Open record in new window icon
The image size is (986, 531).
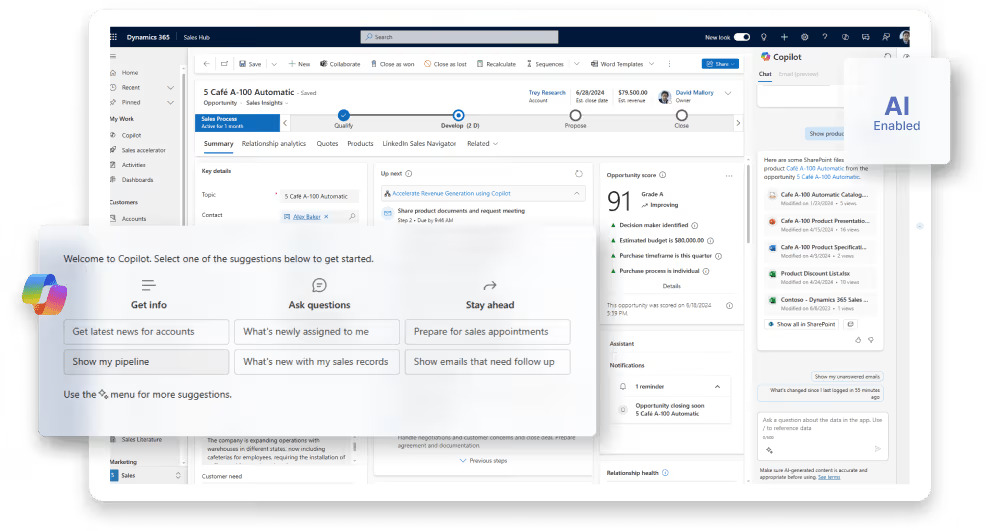[224, 64]
